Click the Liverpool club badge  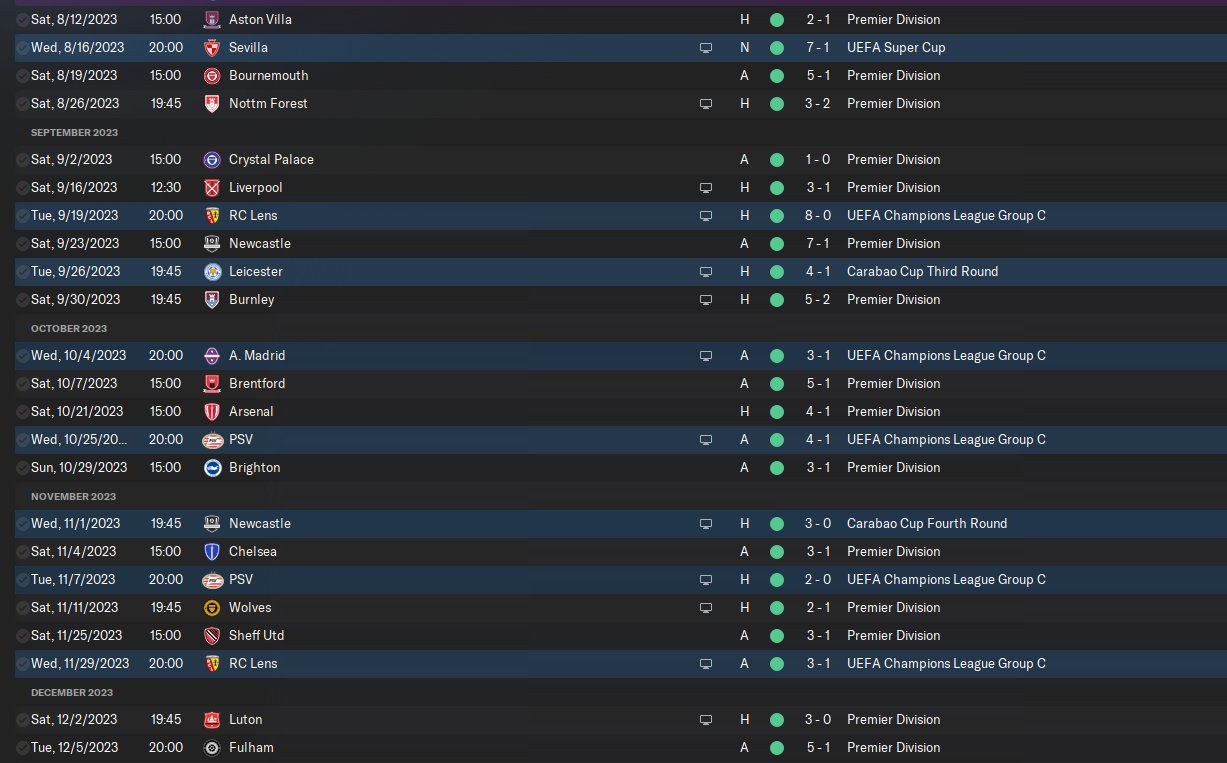(211, 187)
